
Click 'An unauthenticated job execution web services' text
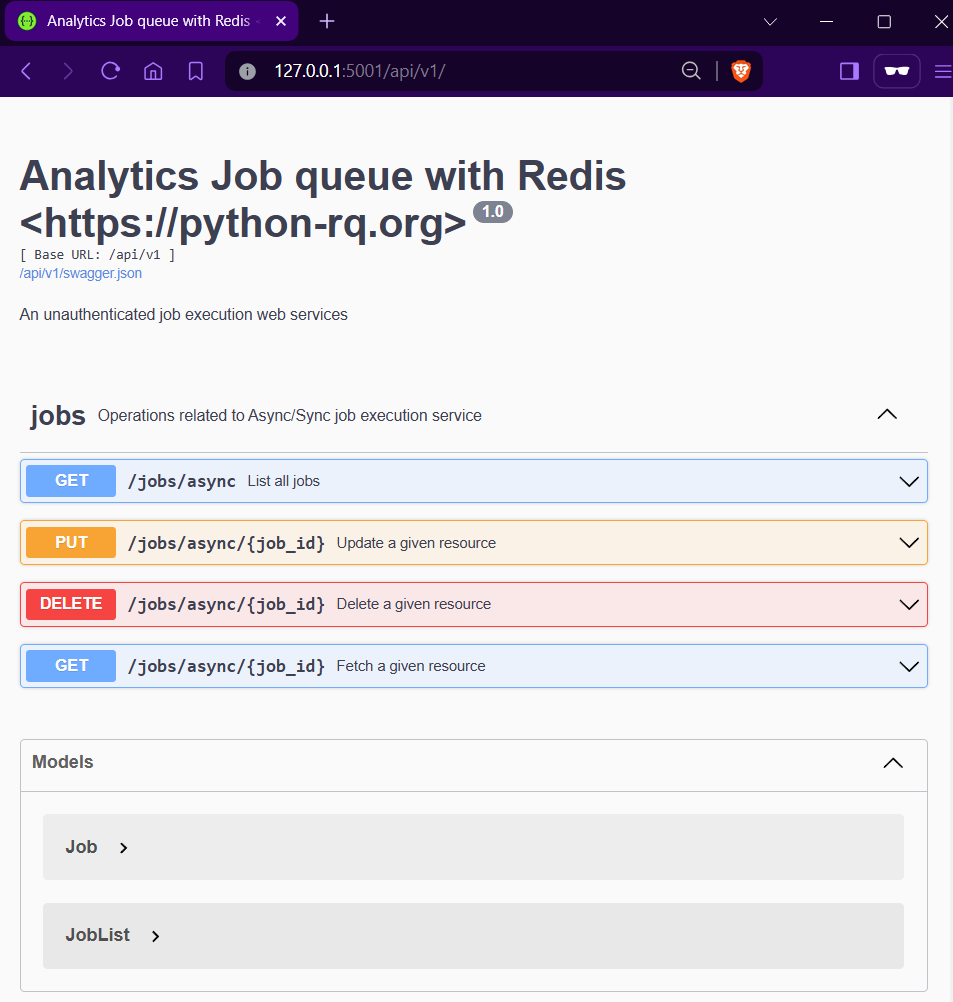click(x=183, y=314)
